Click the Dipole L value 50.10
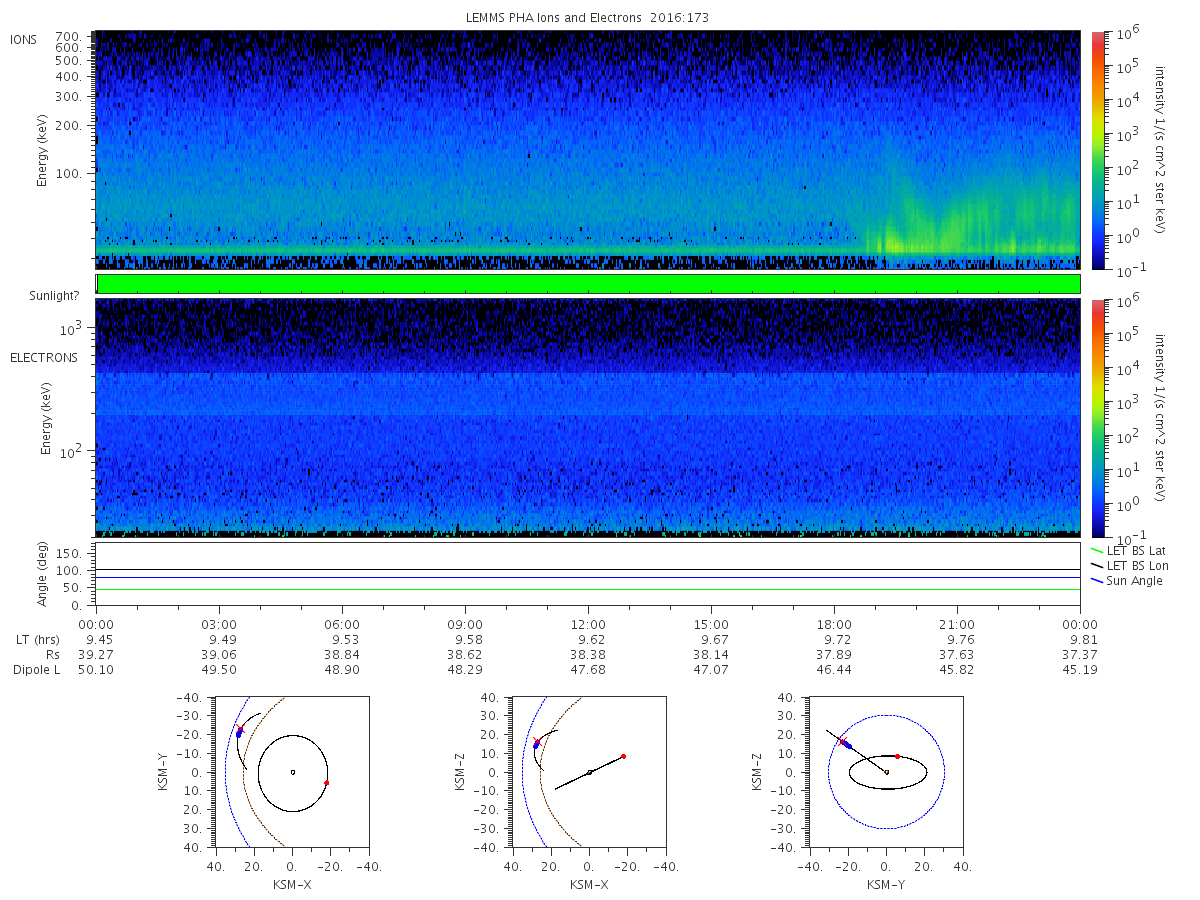This screenshot has width=1200, height=900. click(96, 670)
